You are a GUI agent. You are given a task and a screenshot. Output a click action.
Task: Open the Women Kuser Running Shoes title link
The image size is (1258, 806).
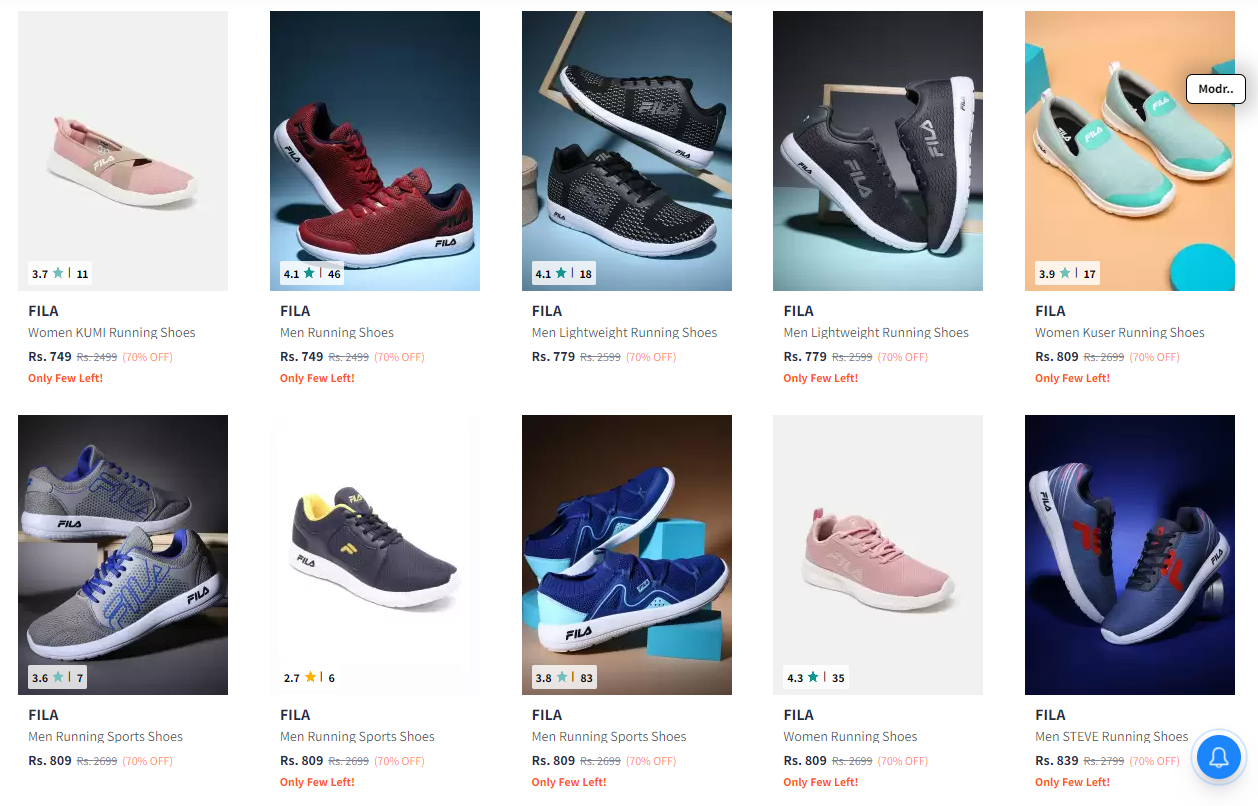click(1120, 332)
